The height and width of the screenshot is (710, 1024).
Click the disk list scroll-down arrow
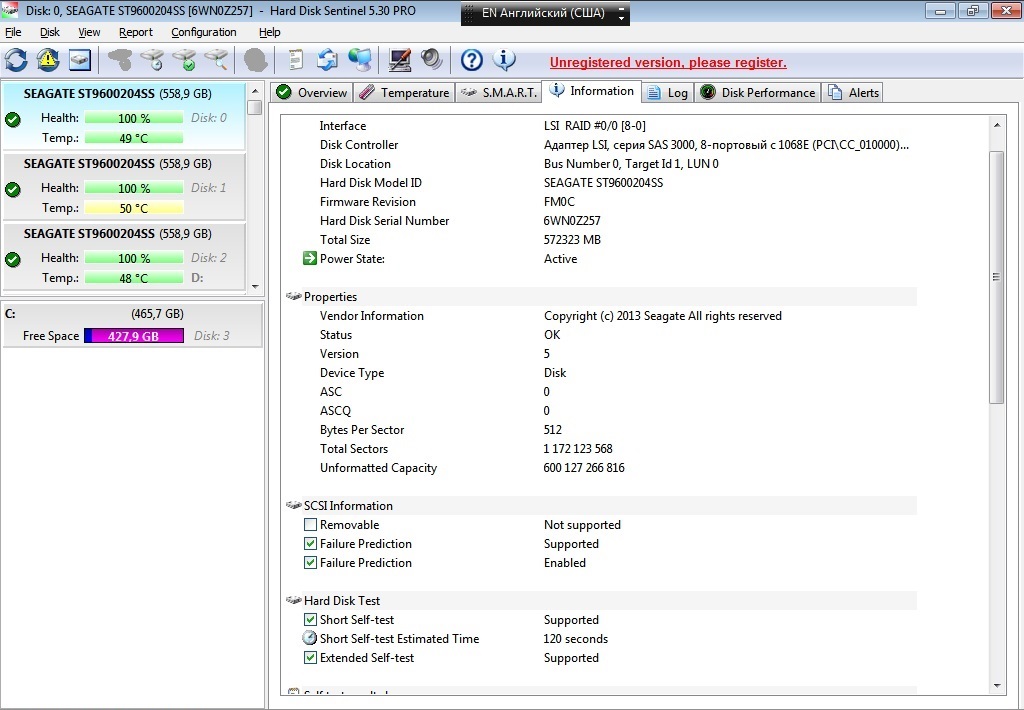coord(255,286)
